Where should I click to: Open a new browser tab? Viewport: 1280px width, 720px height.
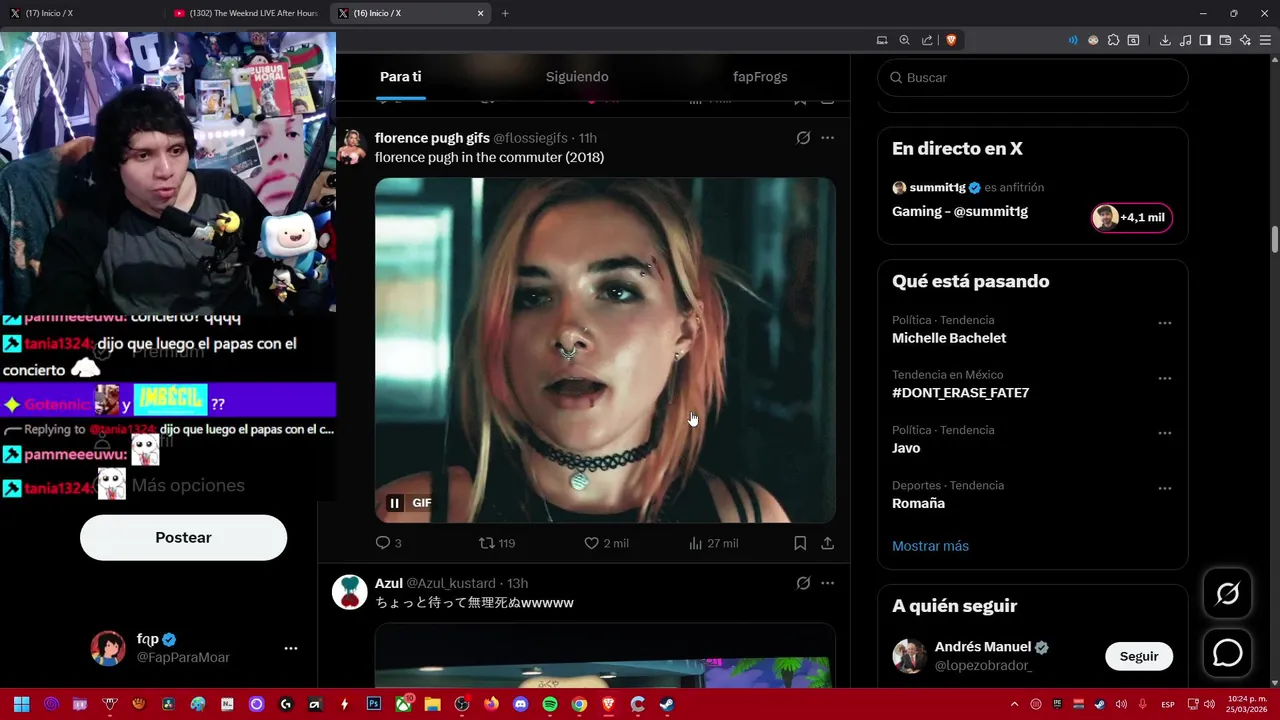tap(505, 13)
